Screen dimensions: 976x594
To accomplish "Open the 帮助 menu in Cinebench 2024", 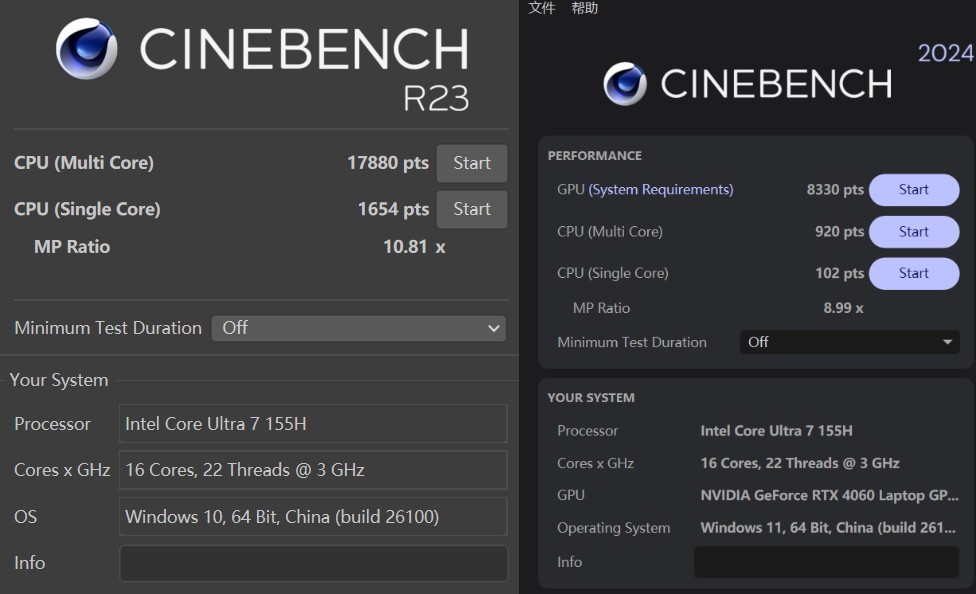I will 584,8.
